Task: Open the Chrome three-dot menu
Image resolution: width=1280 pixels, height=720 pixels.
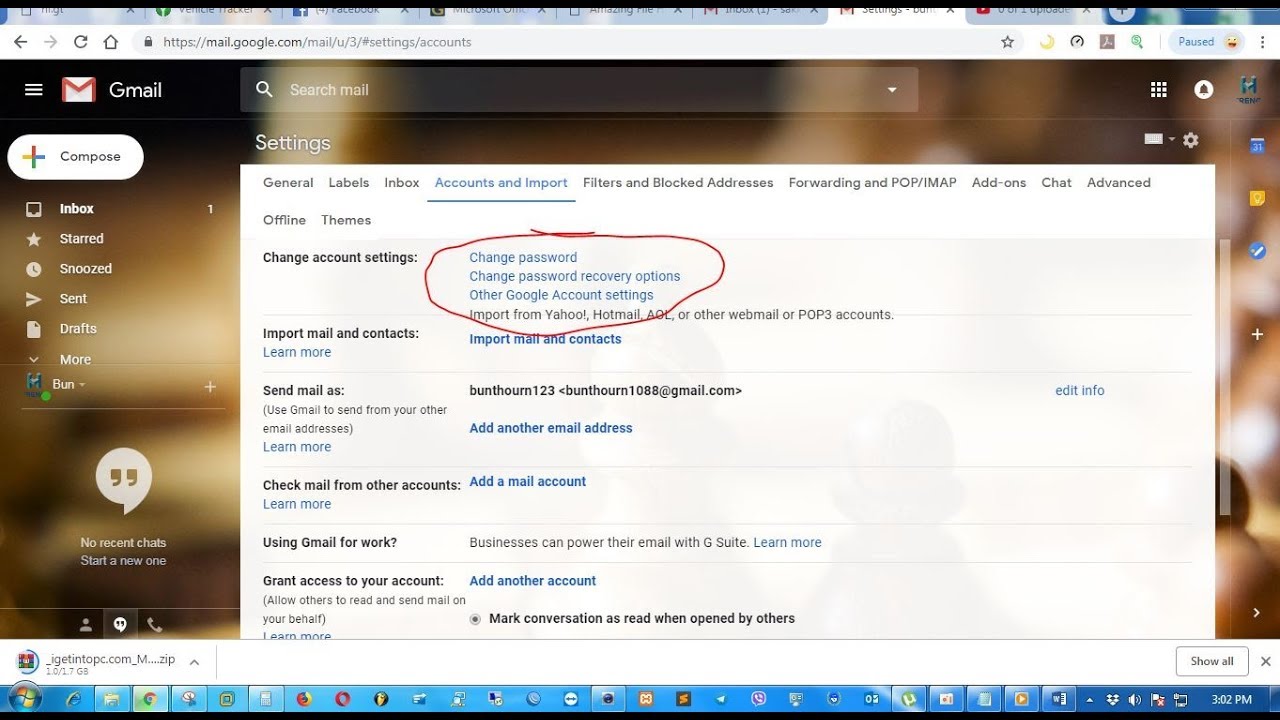Action: (x=1263, y=42)
